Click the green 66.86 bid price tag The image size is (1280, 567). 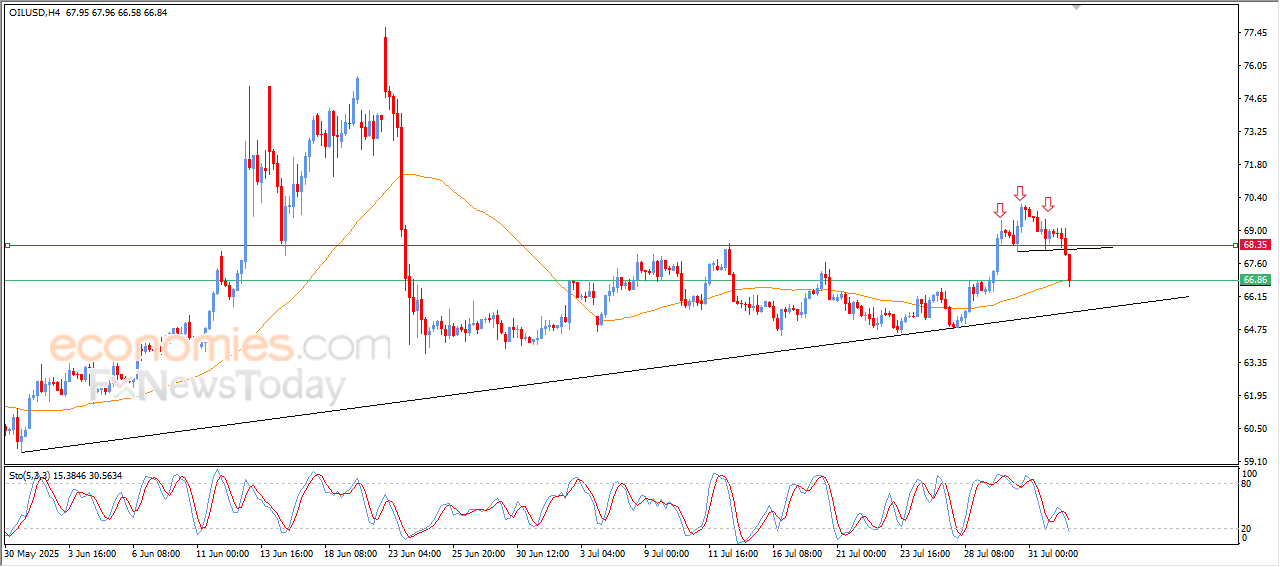pyautogui.click(x=1255, y=280)
